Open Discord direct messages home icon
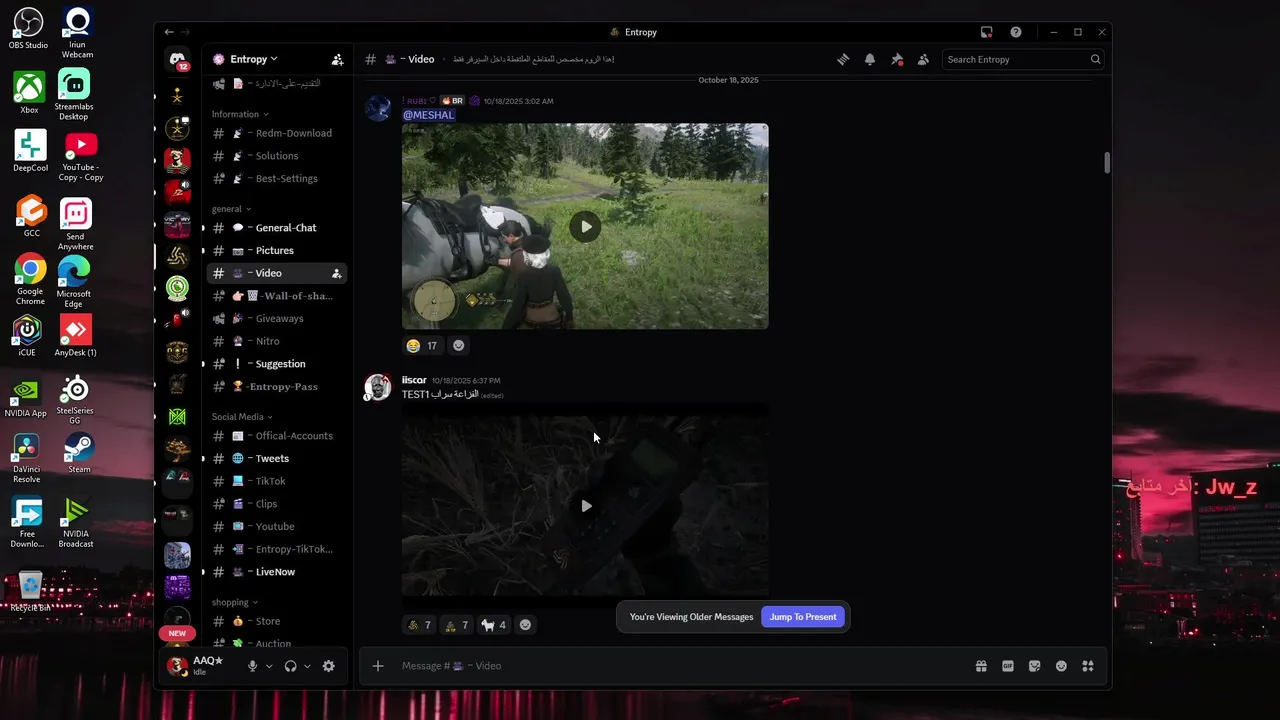The image size is (1280, 720). 177,60
